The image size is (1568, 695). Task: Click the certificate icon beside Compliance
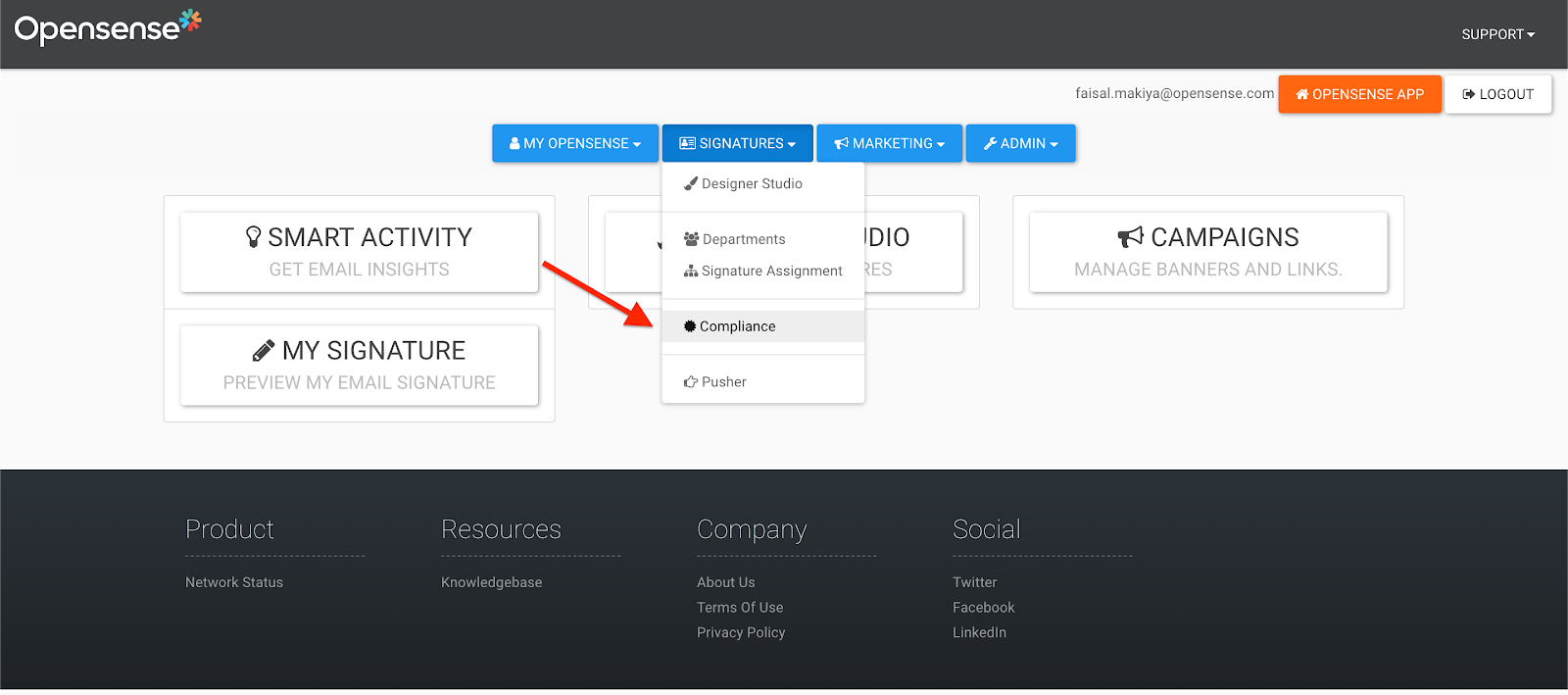690,326
